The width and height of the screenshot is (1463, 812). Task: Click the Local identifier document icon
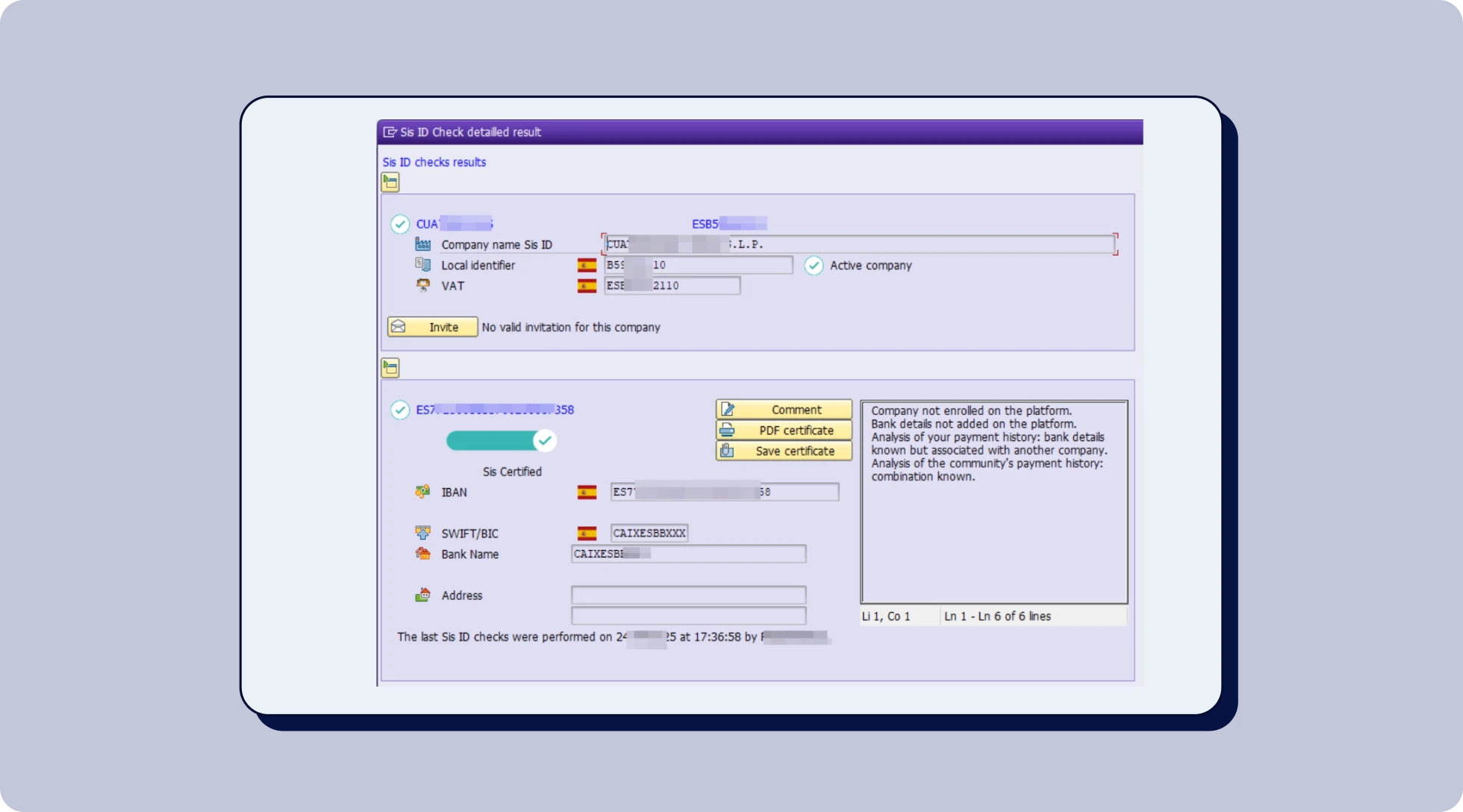tap(422, 264)
